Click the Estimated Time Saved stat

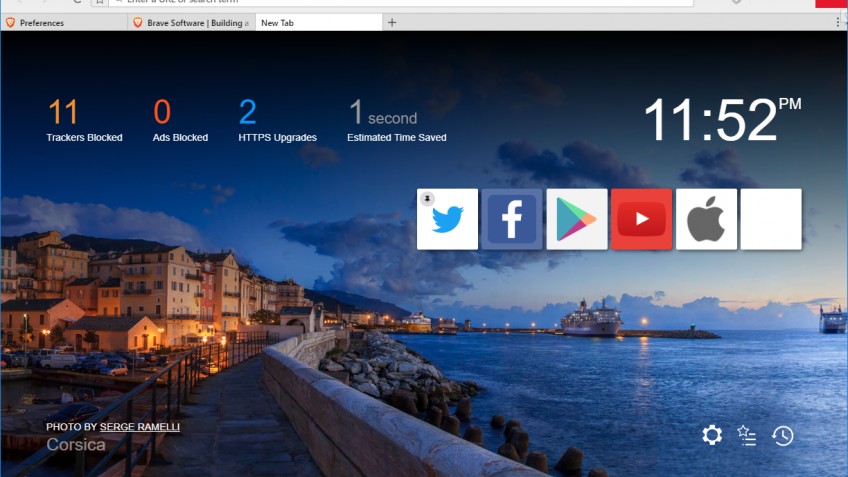click(x=397, y=120)
